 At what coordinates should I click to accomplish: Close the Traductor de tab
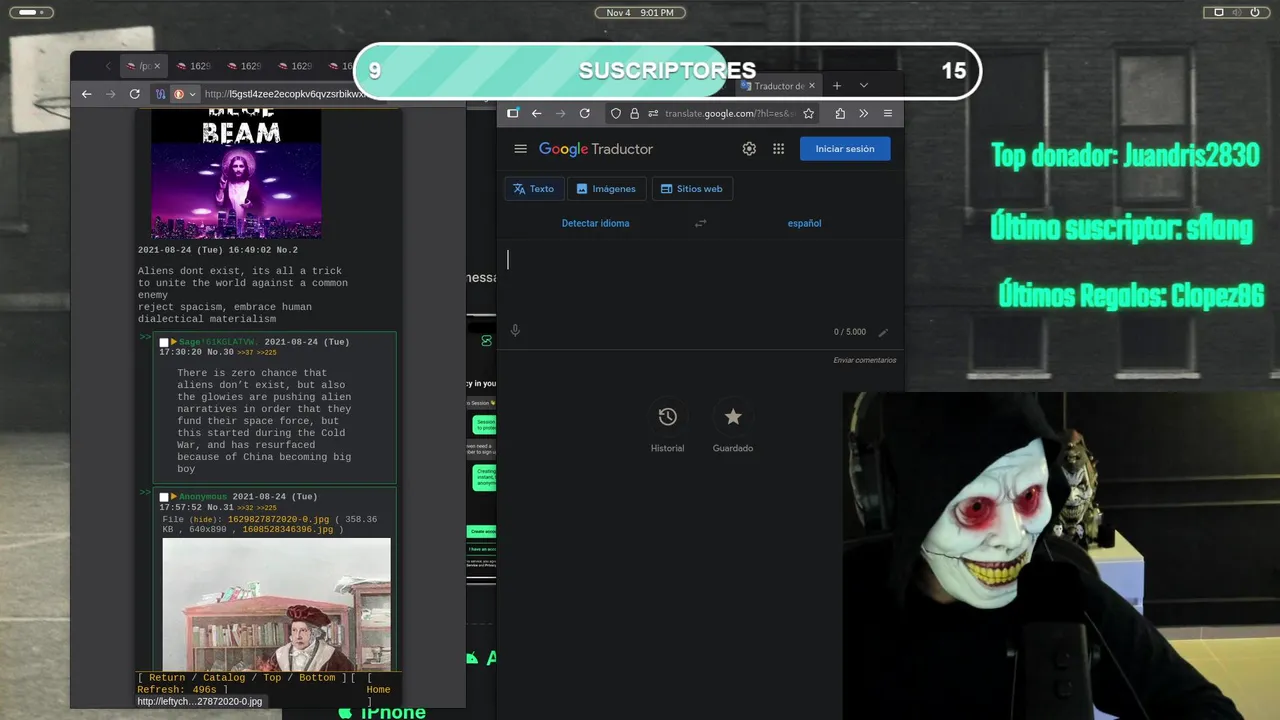click(x=813, y=86)
